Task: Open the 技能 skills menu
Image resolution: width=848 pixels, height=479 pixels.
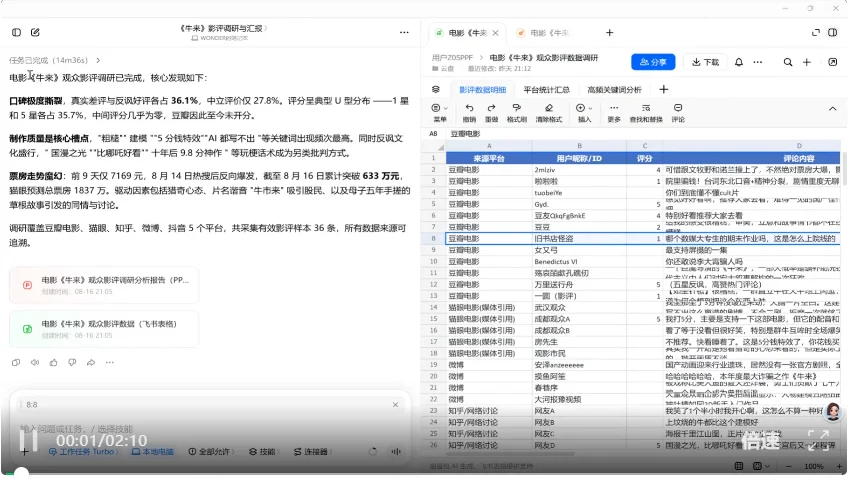Action: (264, 451)
